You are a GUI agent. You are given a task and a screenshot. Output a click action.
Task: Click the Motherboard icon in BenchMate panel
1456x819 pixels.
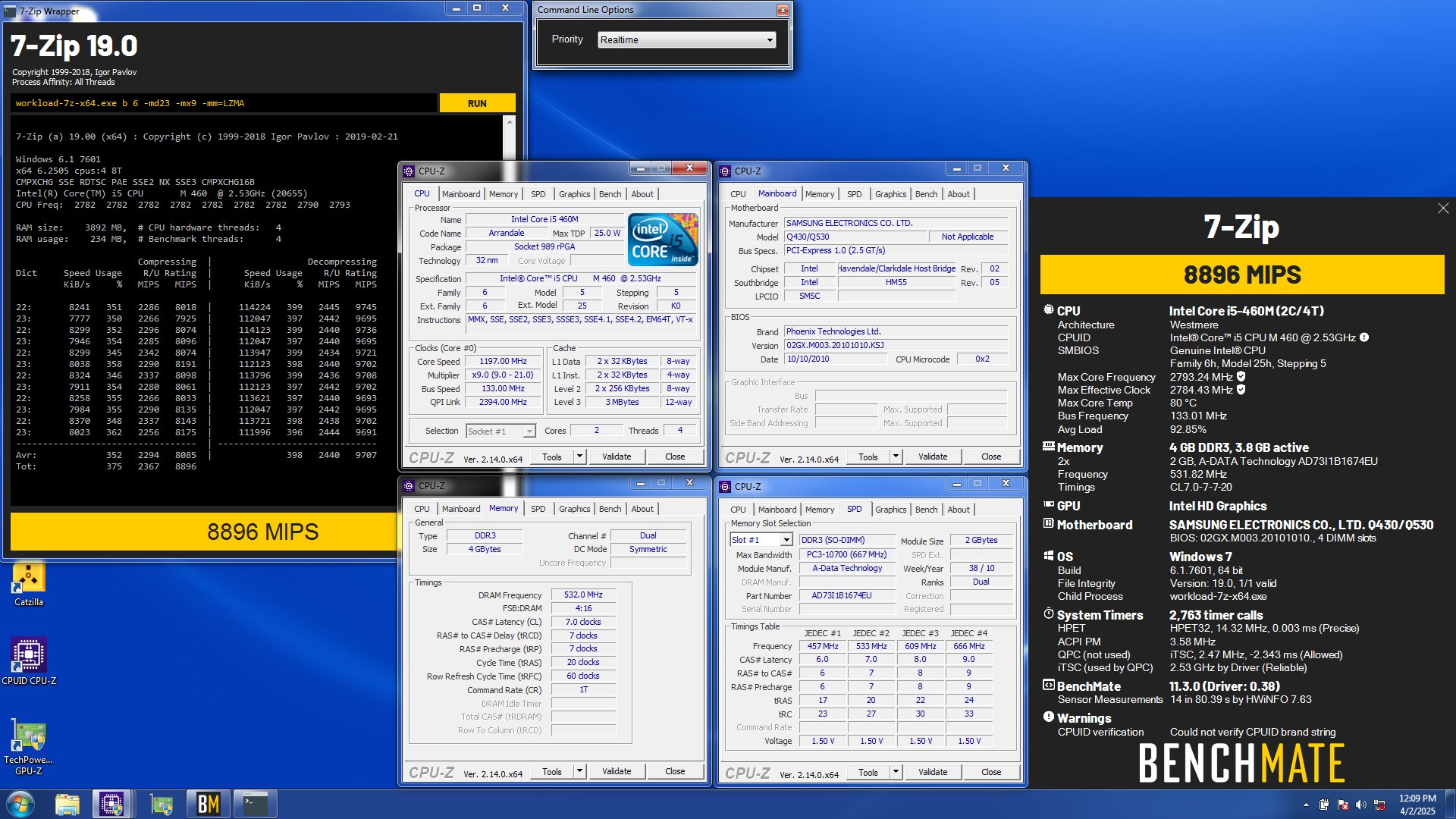[1049, 523]
